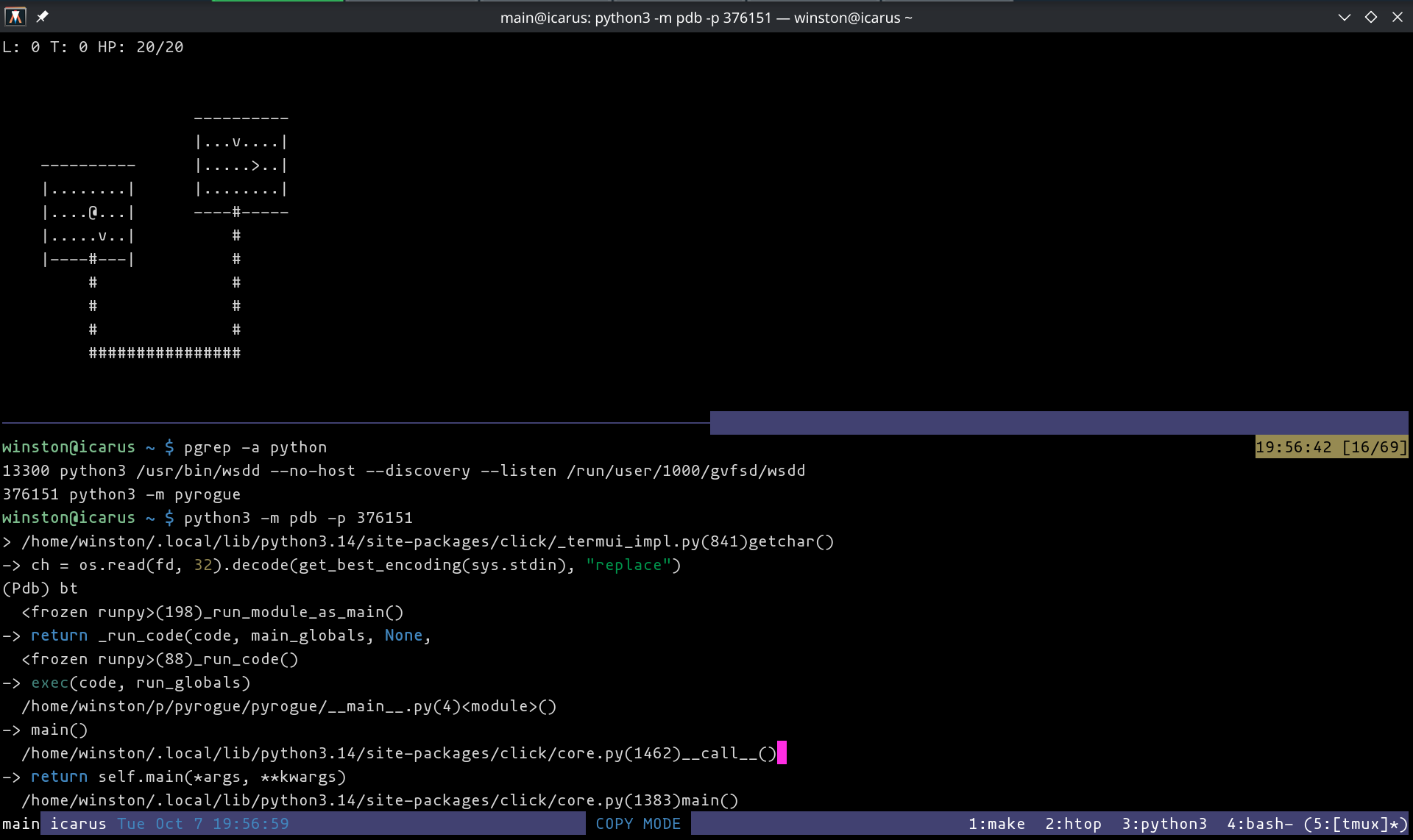The height and width of the screenshot is (840, 1413).
Task: Switch to the 4:bash- tmux window
Action: coord(1259,824)
